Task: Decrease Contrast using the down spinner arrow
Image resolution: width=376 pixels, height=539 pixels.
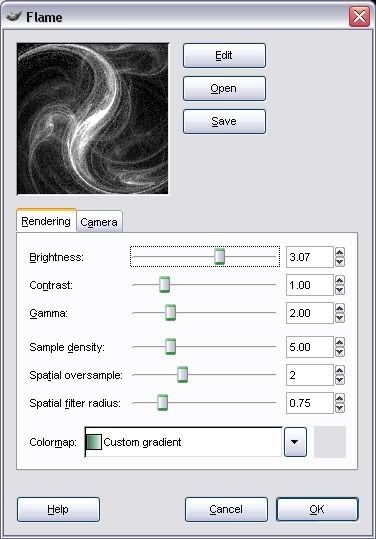Action: pos(340,290)
